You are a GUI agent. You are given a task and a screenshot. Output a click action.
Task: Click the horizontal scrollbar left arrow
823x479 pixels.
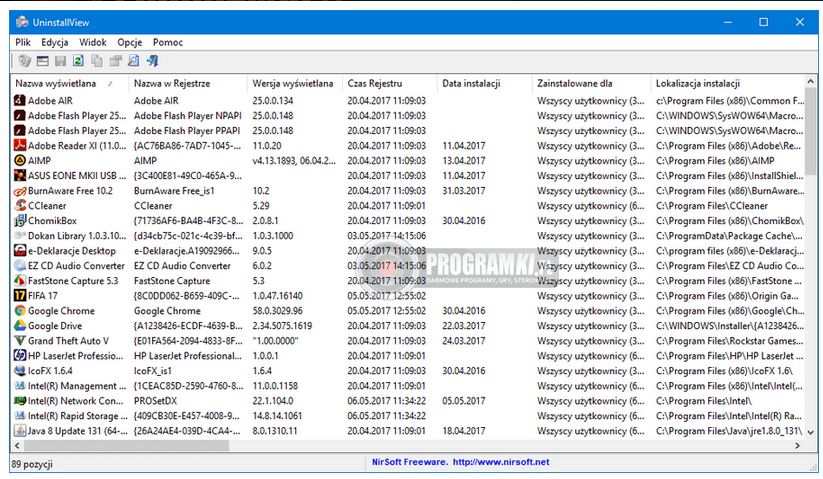[17, 445]
